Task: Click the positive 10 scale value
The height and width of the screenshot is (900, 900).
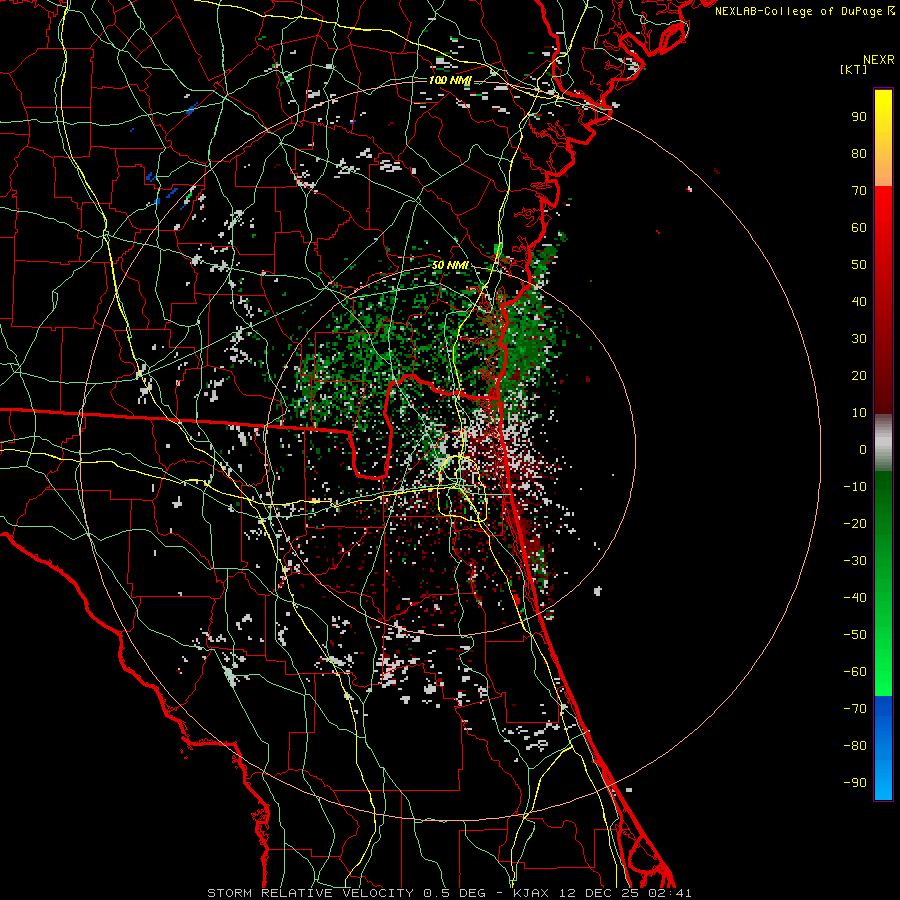Action: click(x=859, y=413)
